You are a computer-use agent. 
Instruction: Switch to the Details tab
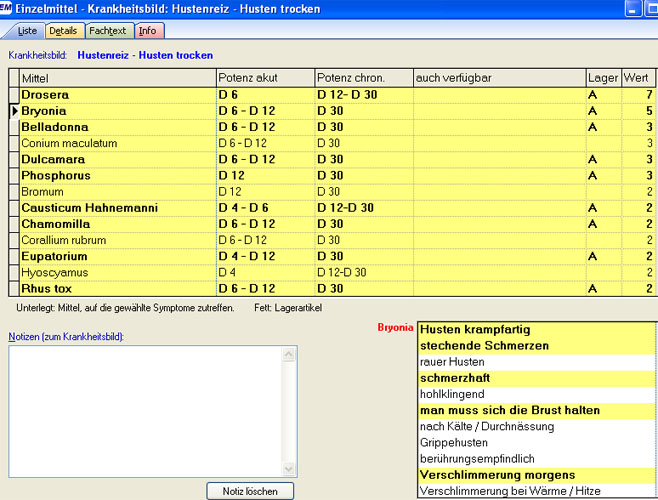click(x=63, y=31)
